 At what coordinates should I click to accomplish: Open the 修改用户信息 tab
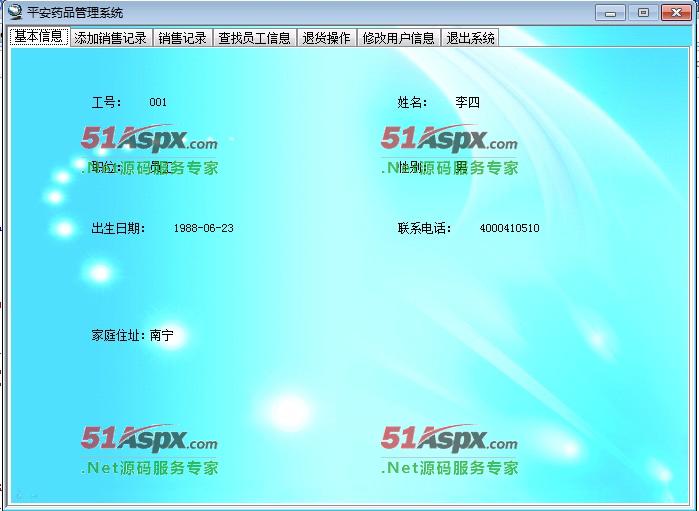399,38
